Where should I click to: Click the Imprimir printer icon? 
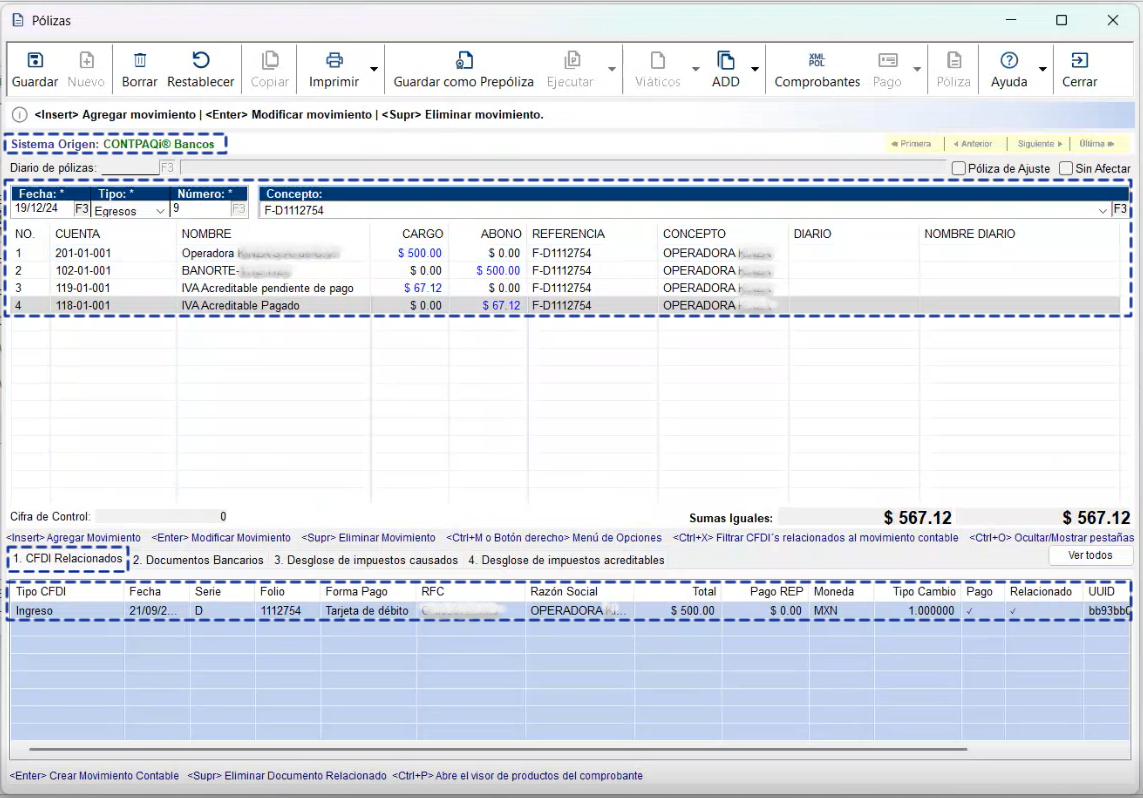tap(334, 61)
